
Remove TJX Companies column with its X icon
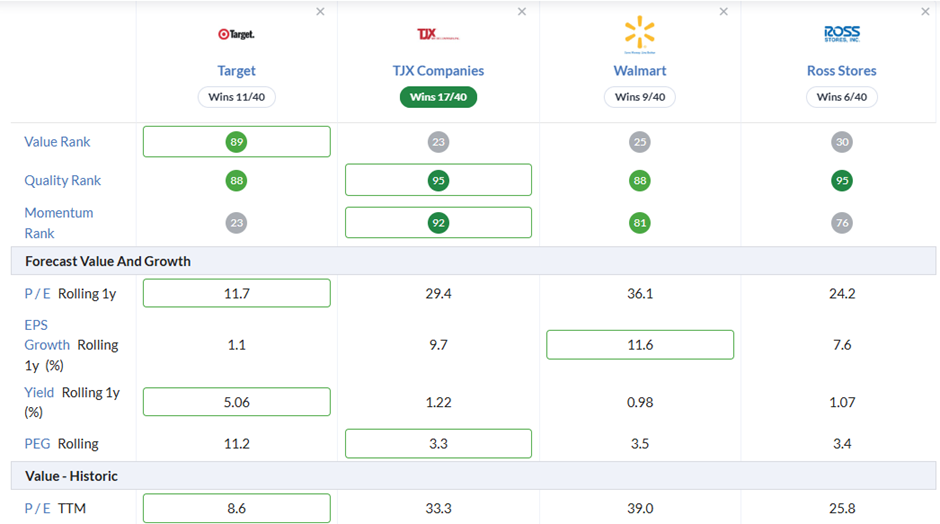pos(522,11)
